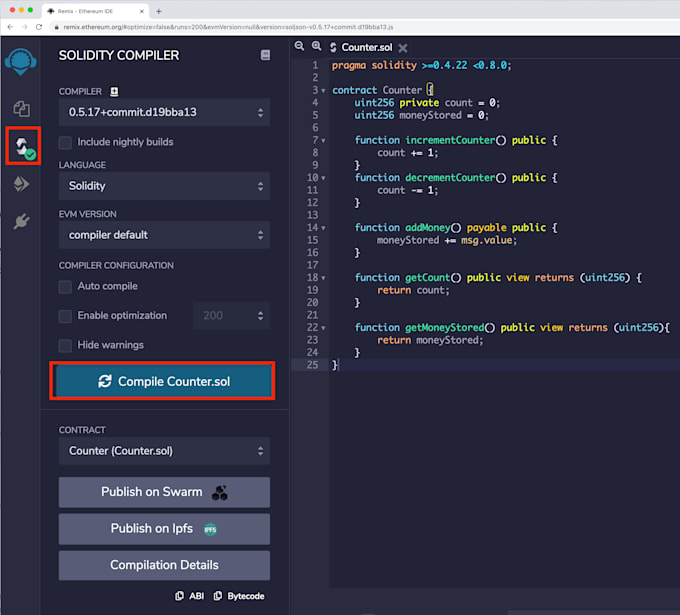Open the Plugin Manager plug icon
This screenshot has width=680, height=615.
coord(21,222)
